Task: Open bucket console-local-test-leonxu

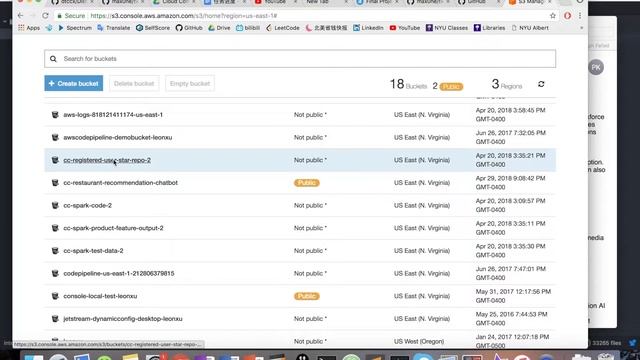Action: click(100, 296)
